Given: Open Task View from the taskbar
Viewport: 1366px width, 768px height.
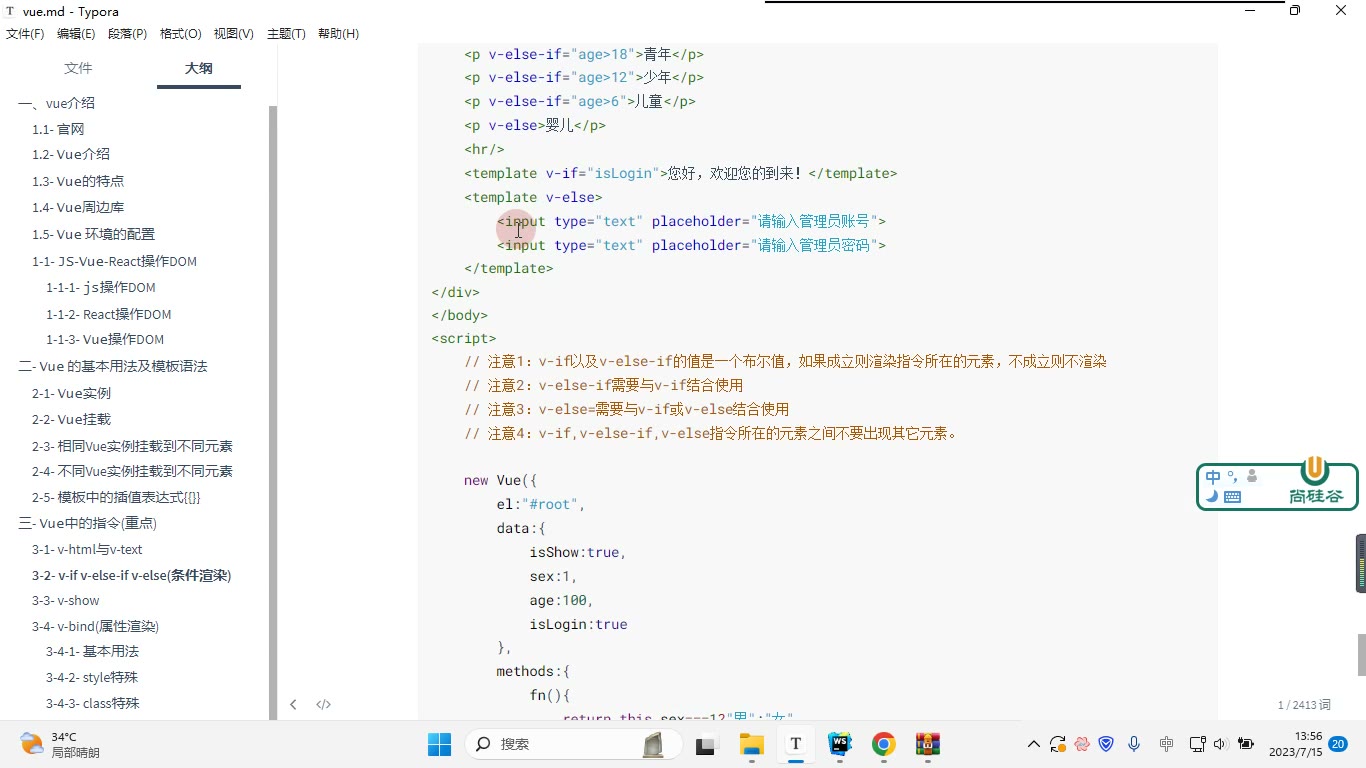Looking at the screenshot, I should [x=707, y=744].
